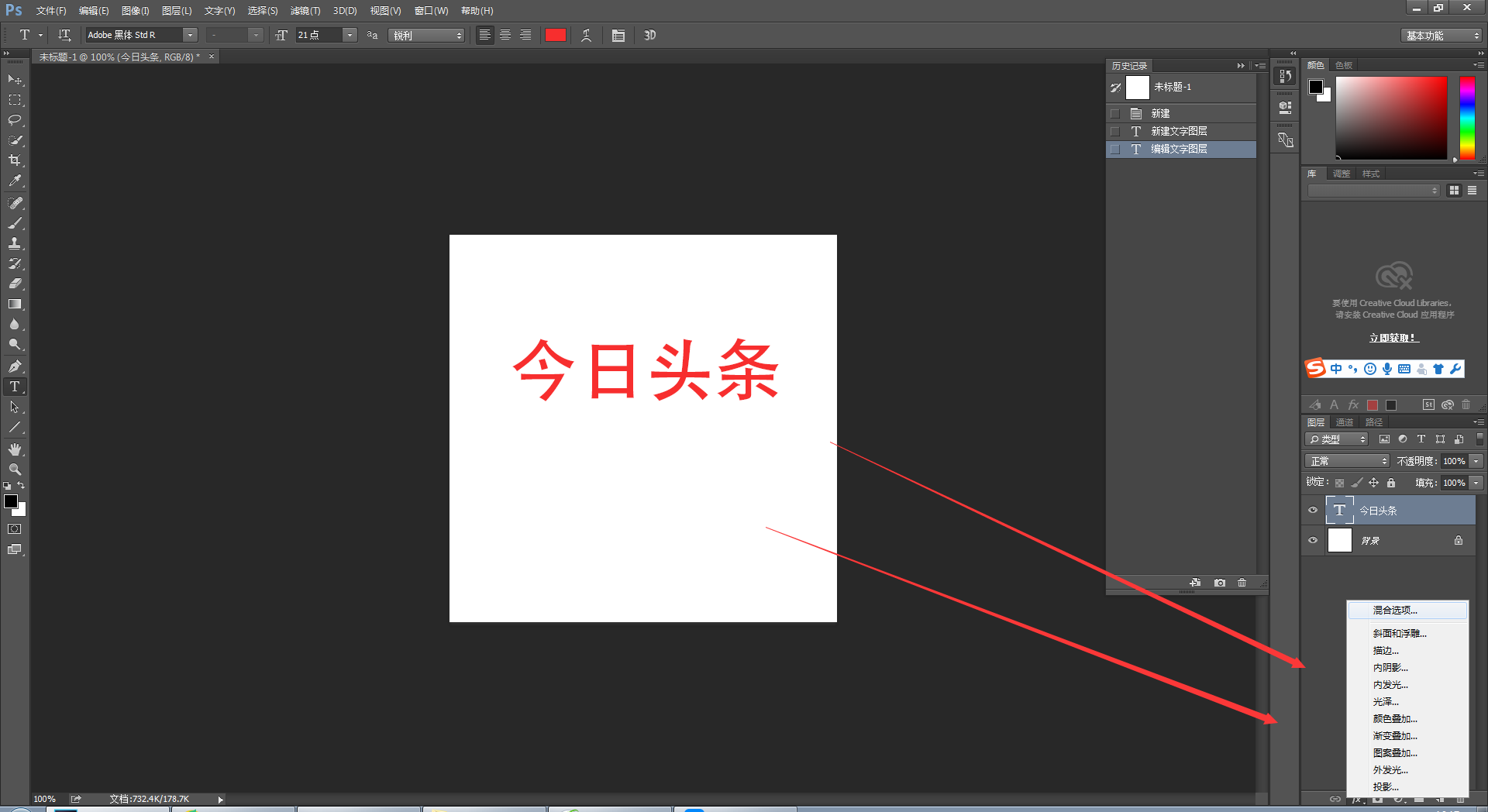This screenshot has width=1488, height=812.
Task: Click the text color swatch in options bar
Action: point(555,35)
